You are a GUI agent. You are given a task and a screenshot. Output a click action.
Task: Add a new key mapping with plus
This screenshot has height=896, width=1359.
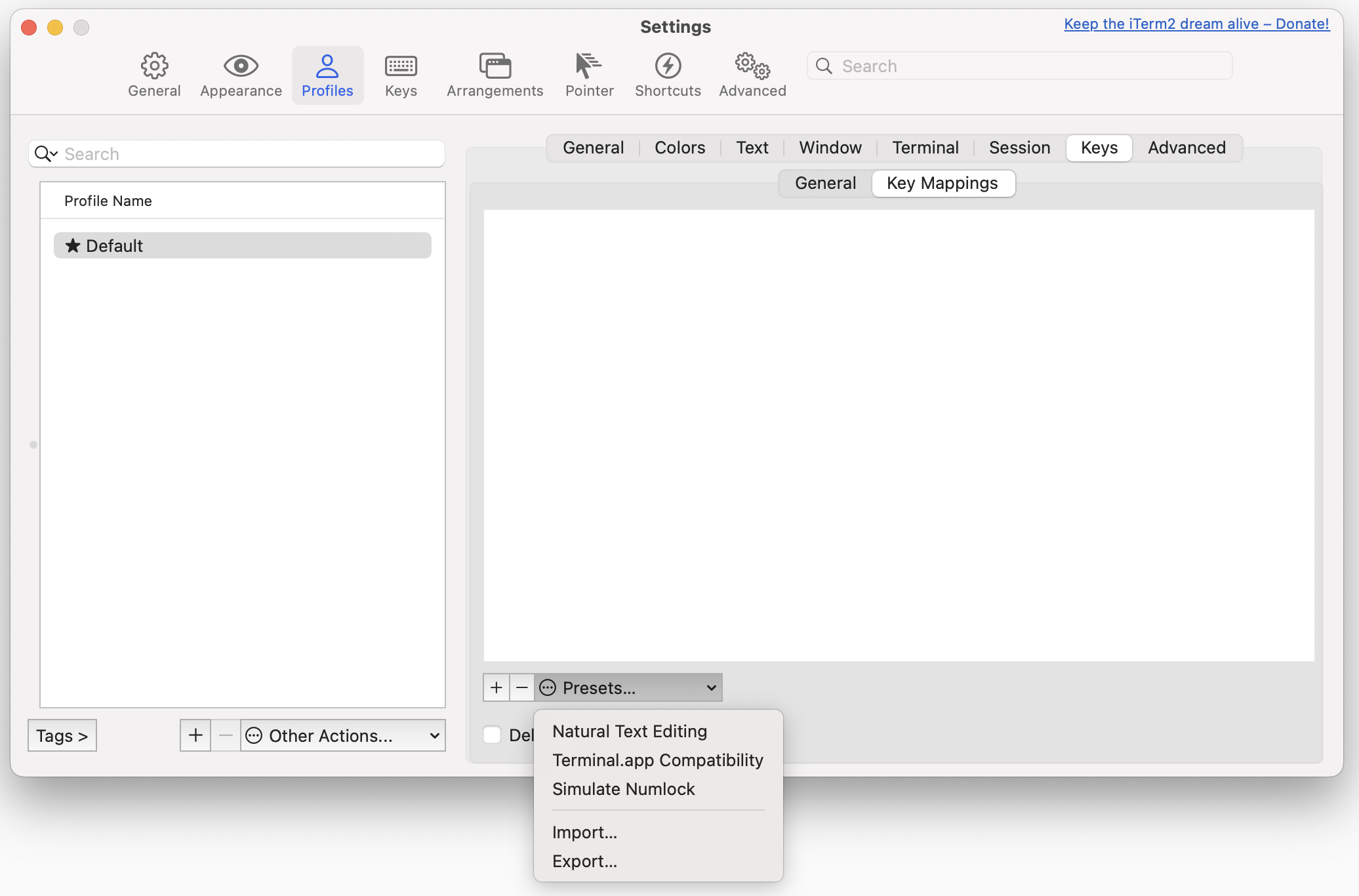(497, 687)
